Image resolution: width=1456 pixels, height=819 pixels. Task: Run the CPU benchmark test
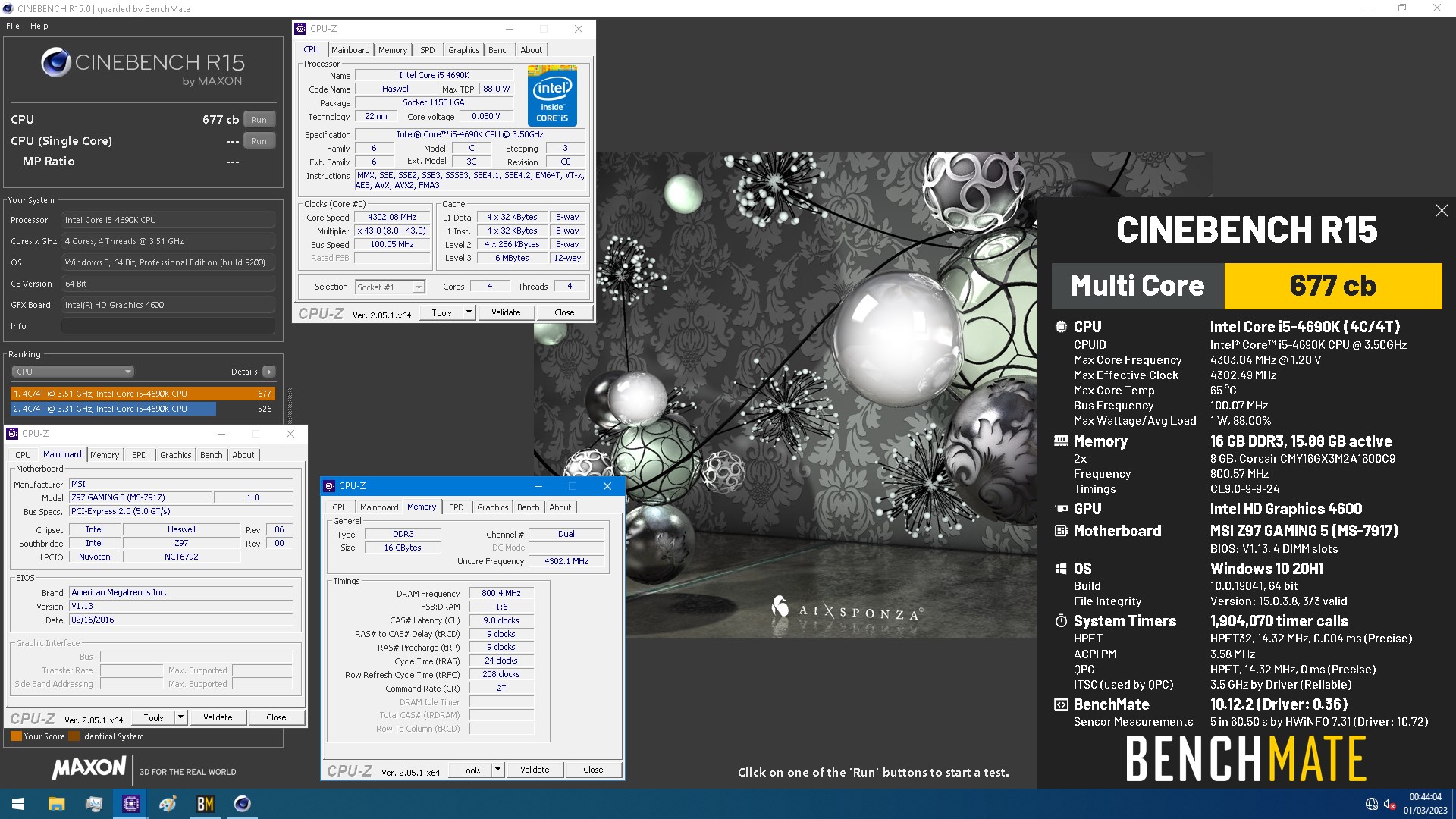[259, 120]
